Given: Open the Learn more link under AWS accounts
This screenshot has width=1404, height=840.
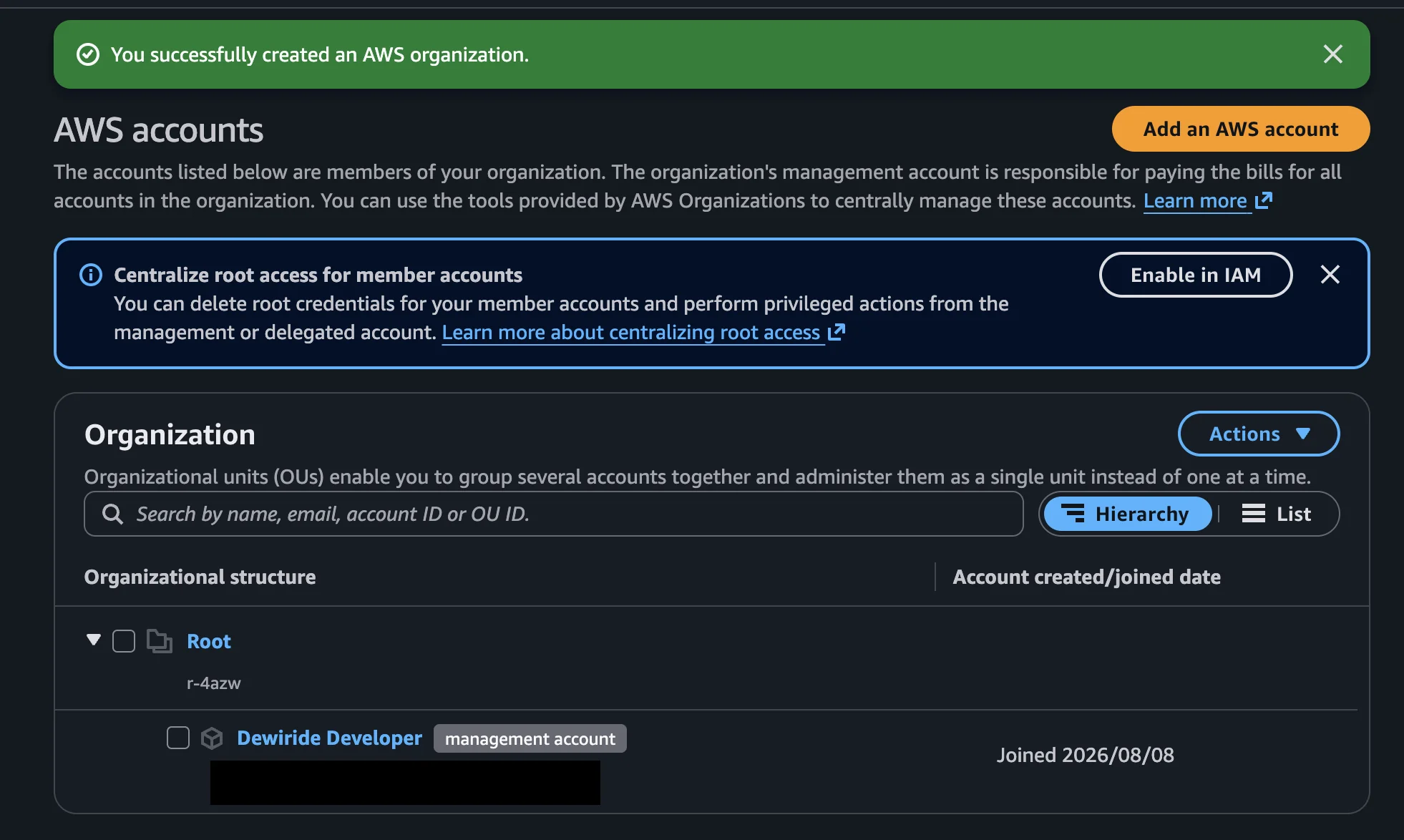Looking at the screenshot, I should point(1195,201).
